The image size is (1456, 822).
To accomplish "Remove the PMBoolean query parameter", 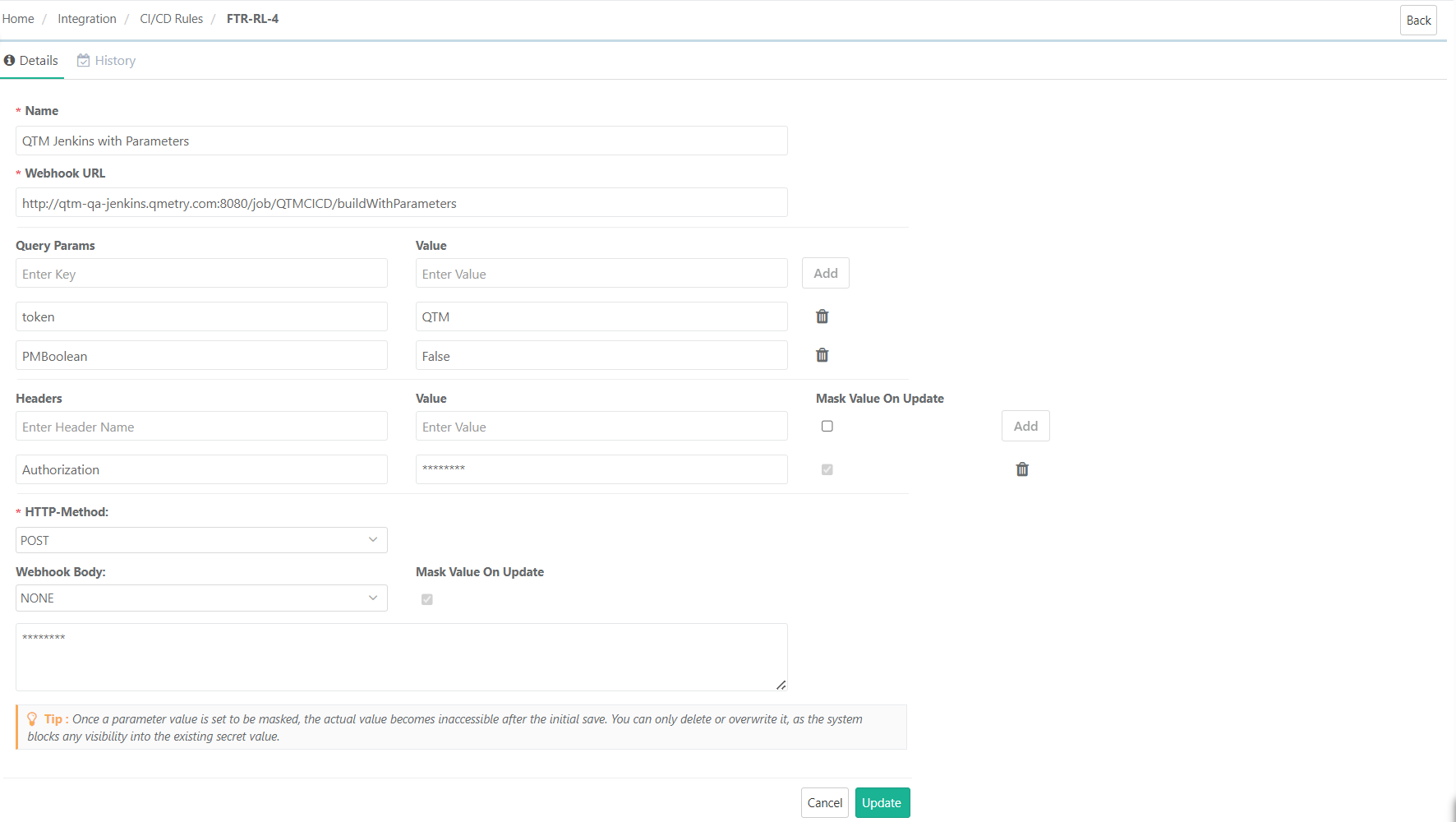I will tap(822, 355).
